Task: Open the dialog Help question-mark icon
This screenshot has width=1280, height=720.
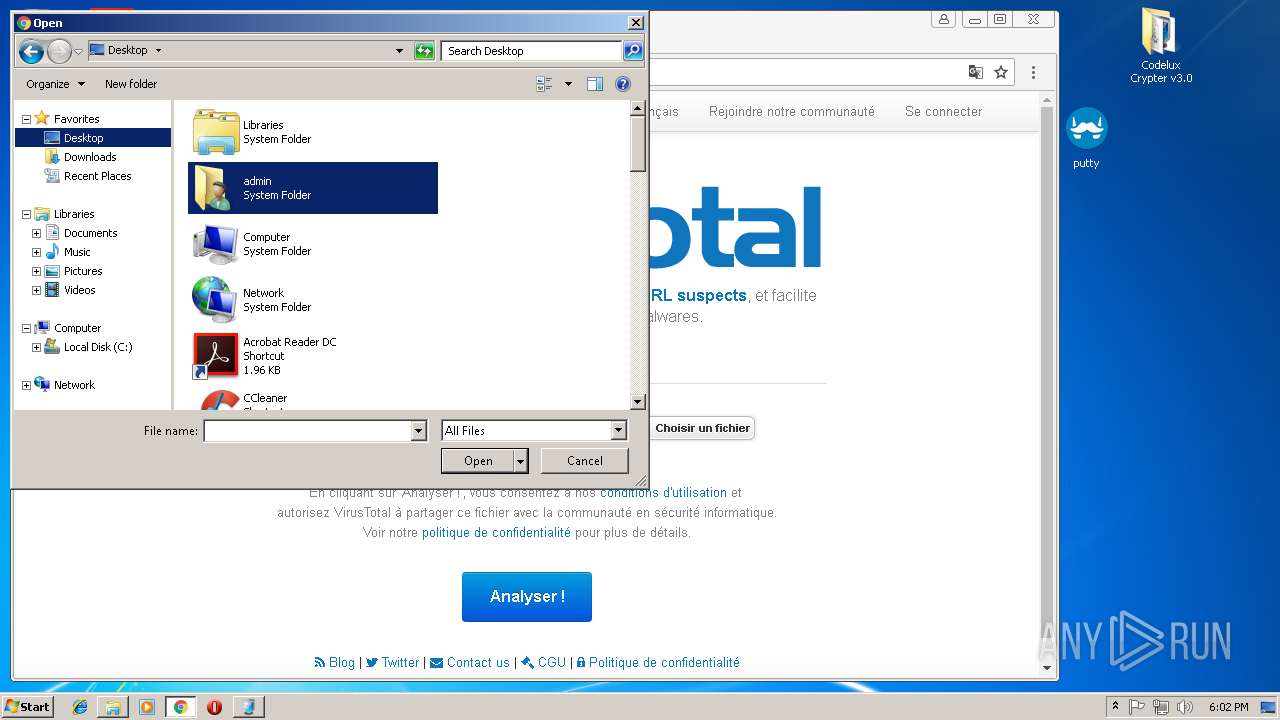Action: 623,84
